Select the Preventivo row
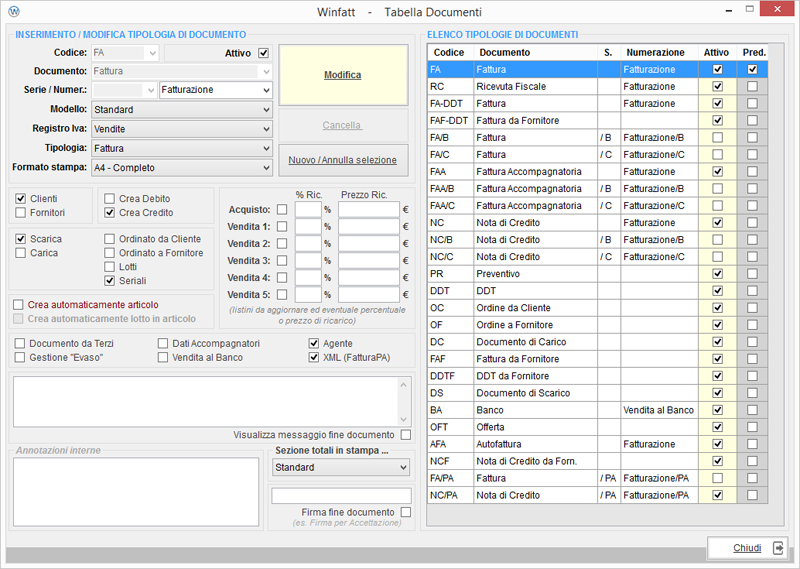Viewport: 800px width, 569px height. tap(597, 274)
